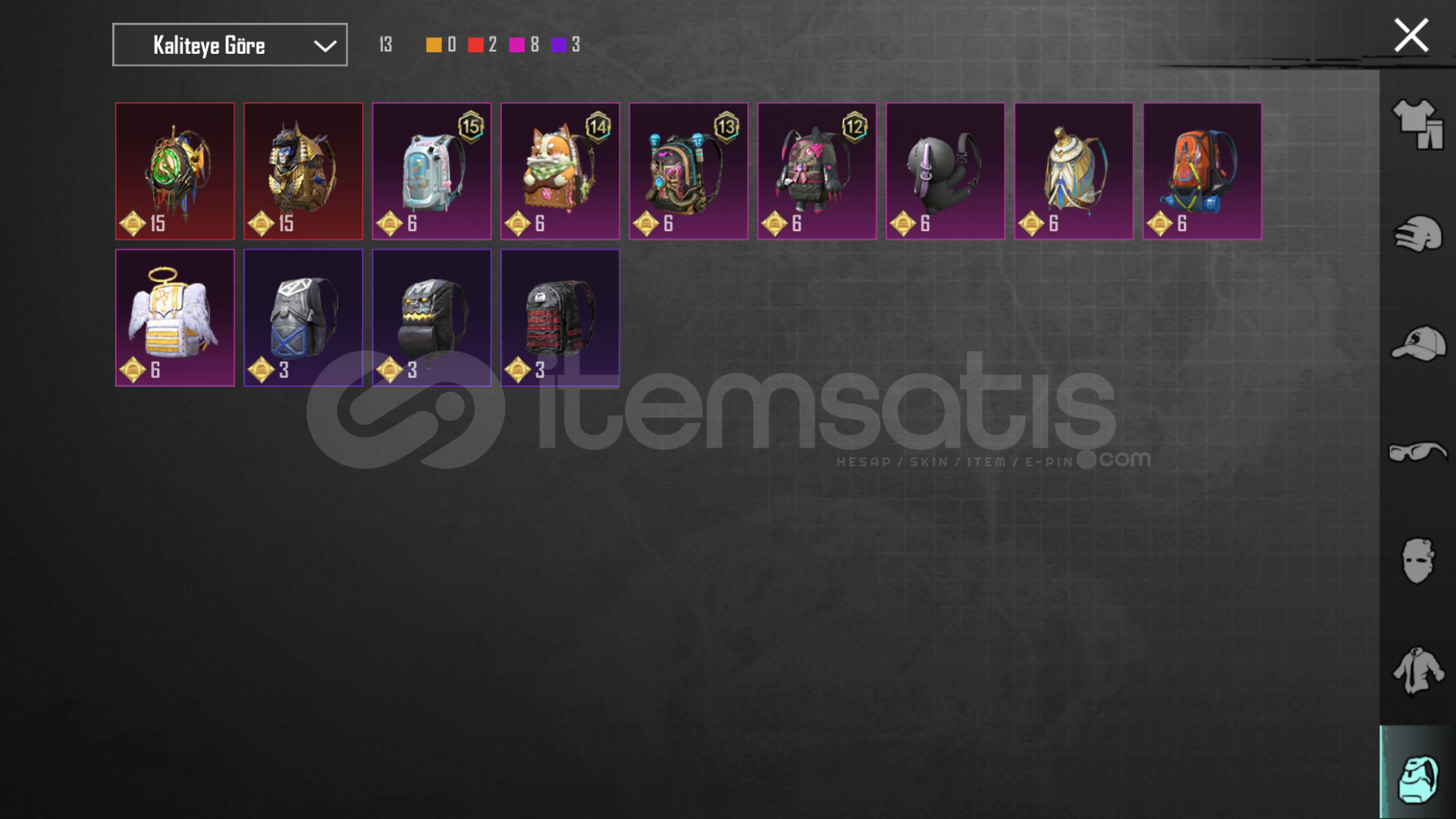The width and height of the screenshot is (1456, 819).
Task: Close the inventory with the X
Action: tap(1410, 36)
